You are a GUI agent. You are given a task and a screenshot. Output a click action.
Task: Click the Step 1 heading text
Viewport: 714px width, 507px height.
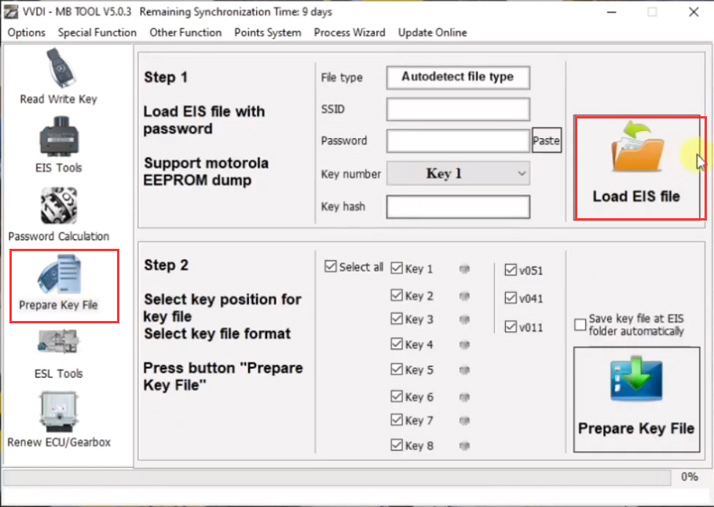coord(166,77)
